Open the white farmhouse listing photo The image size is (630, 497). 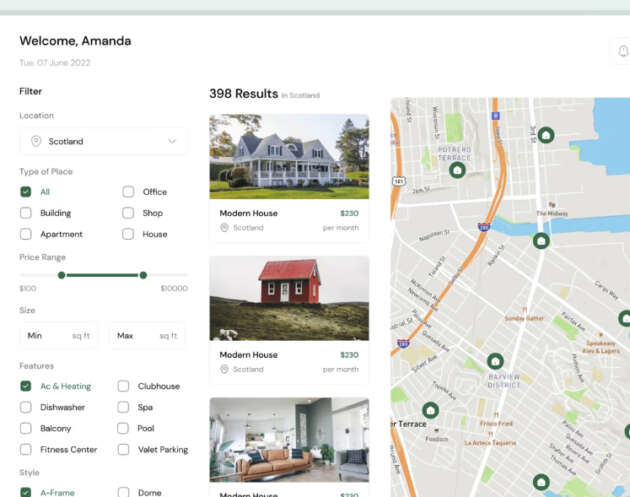coord(289,157)
